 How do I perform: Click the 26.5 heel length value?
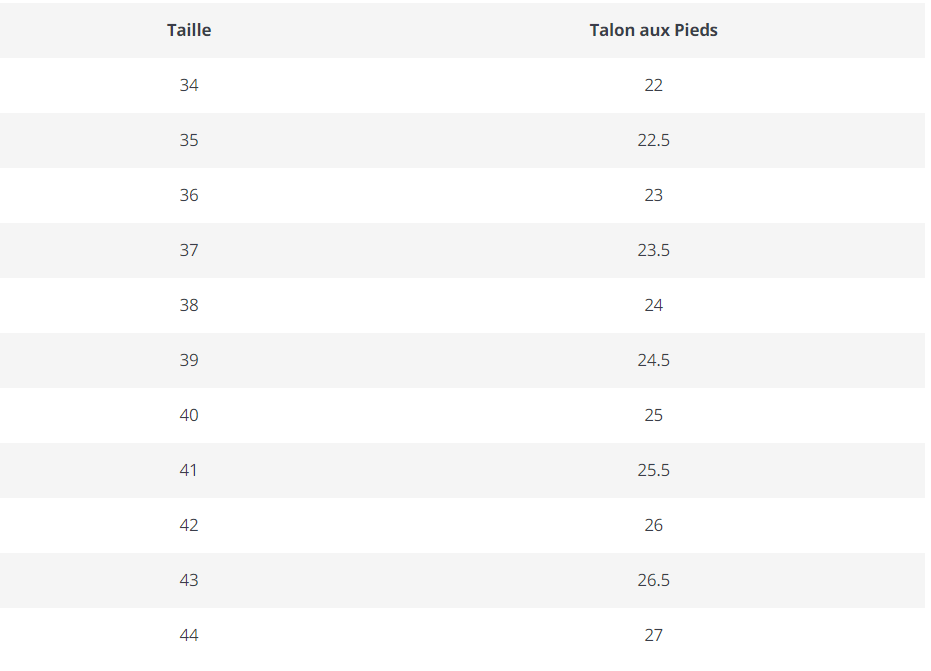[653, 580]
